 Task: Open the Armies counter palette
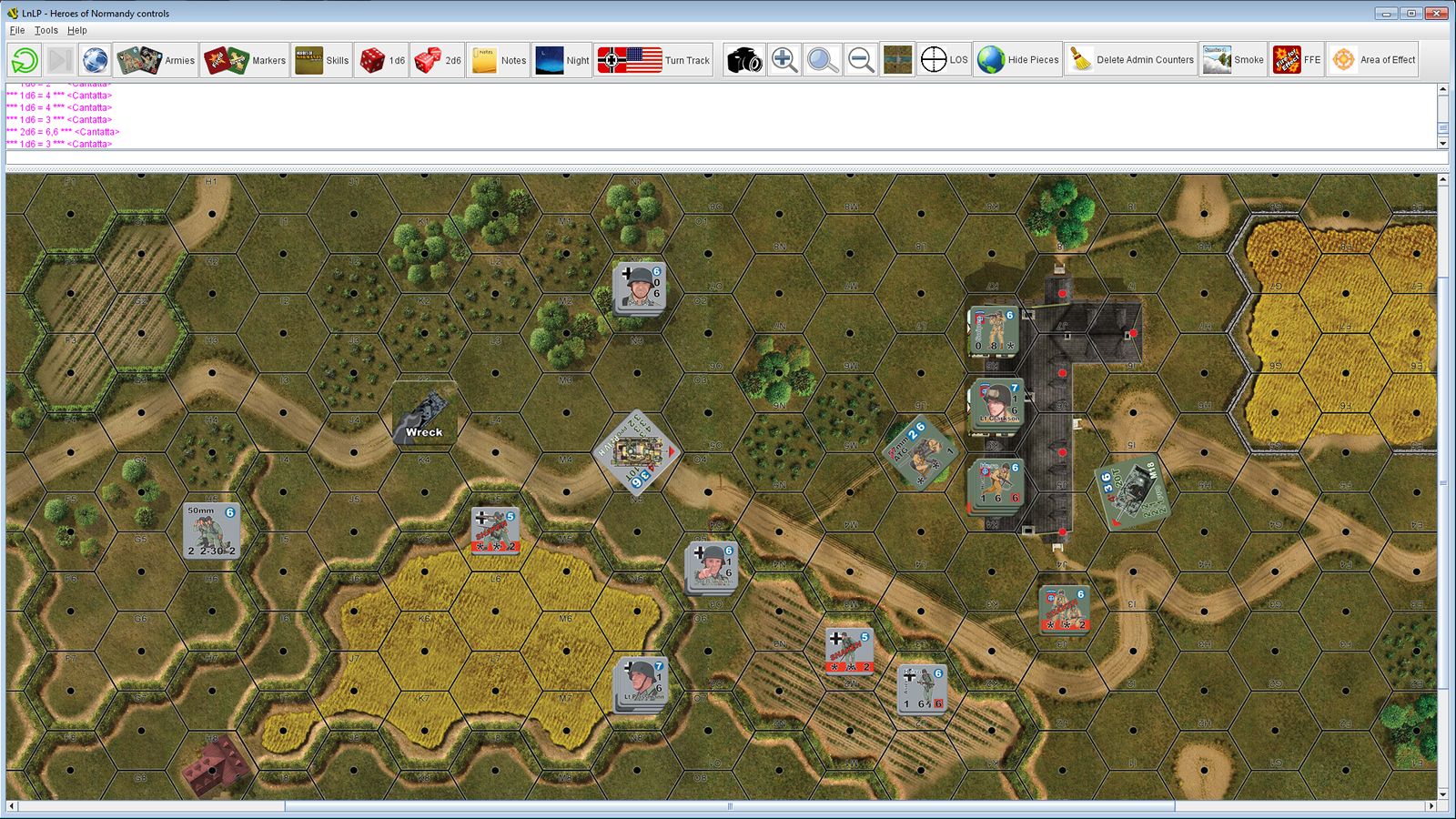pyautogui.click(x=156, y=60)
